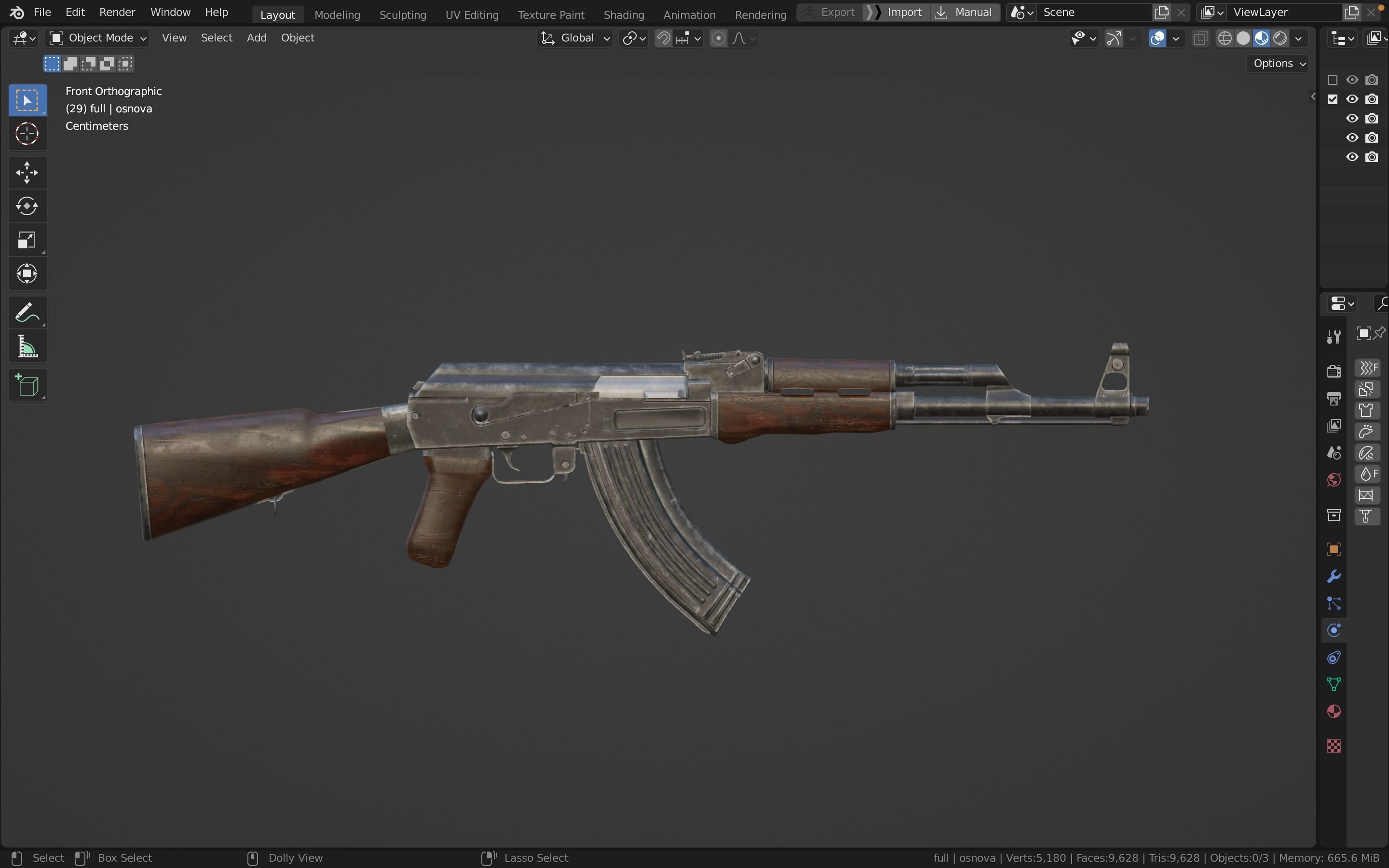The image size is (1389, 868).
Task: Switch to Wireframe viewport shading
Action: (1225, 39)
